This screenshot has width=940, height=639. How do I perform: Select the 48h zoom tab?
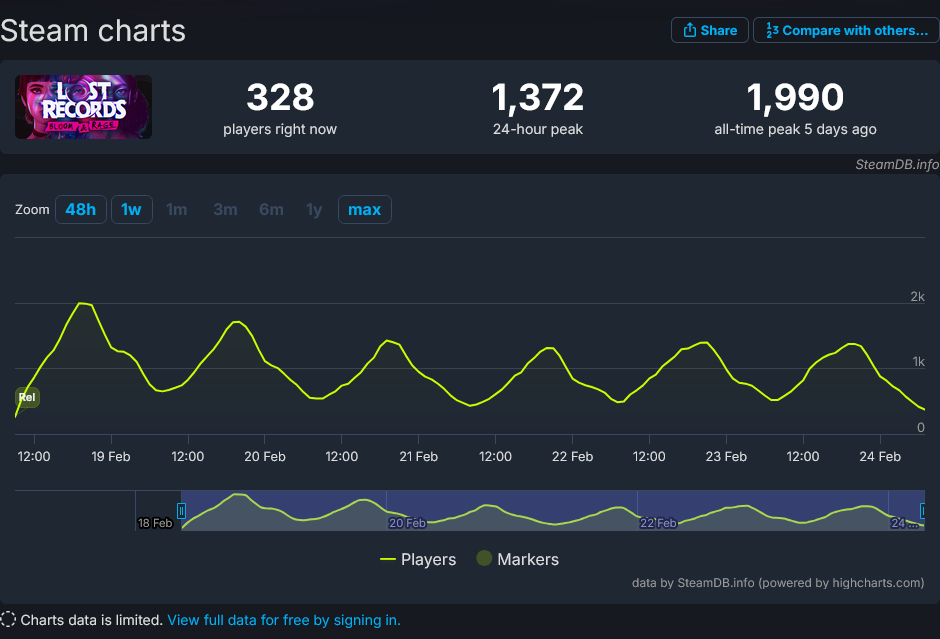point(81,209)
